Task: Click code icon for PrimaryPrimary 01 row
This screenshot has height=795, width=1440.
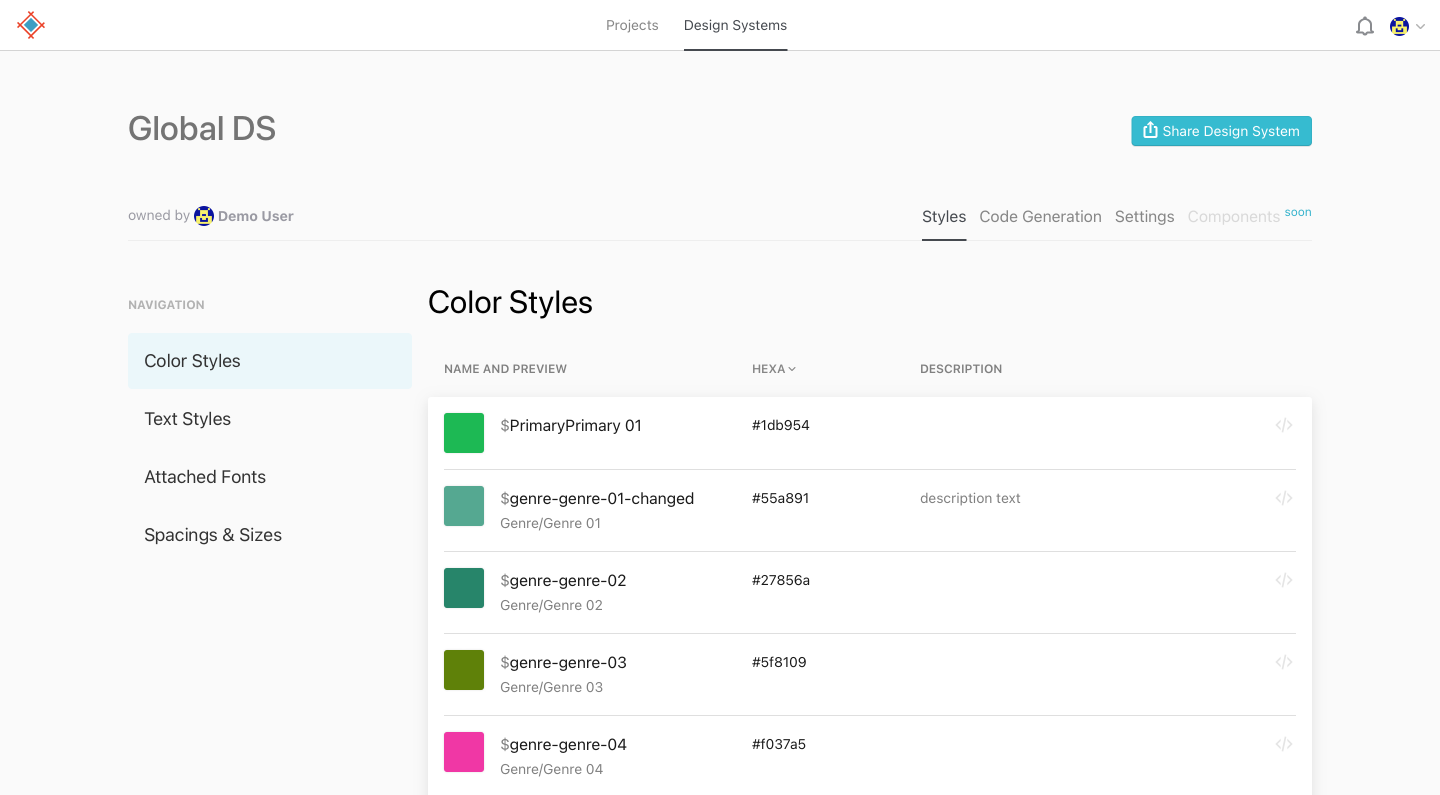Action: click(1284, 425)
